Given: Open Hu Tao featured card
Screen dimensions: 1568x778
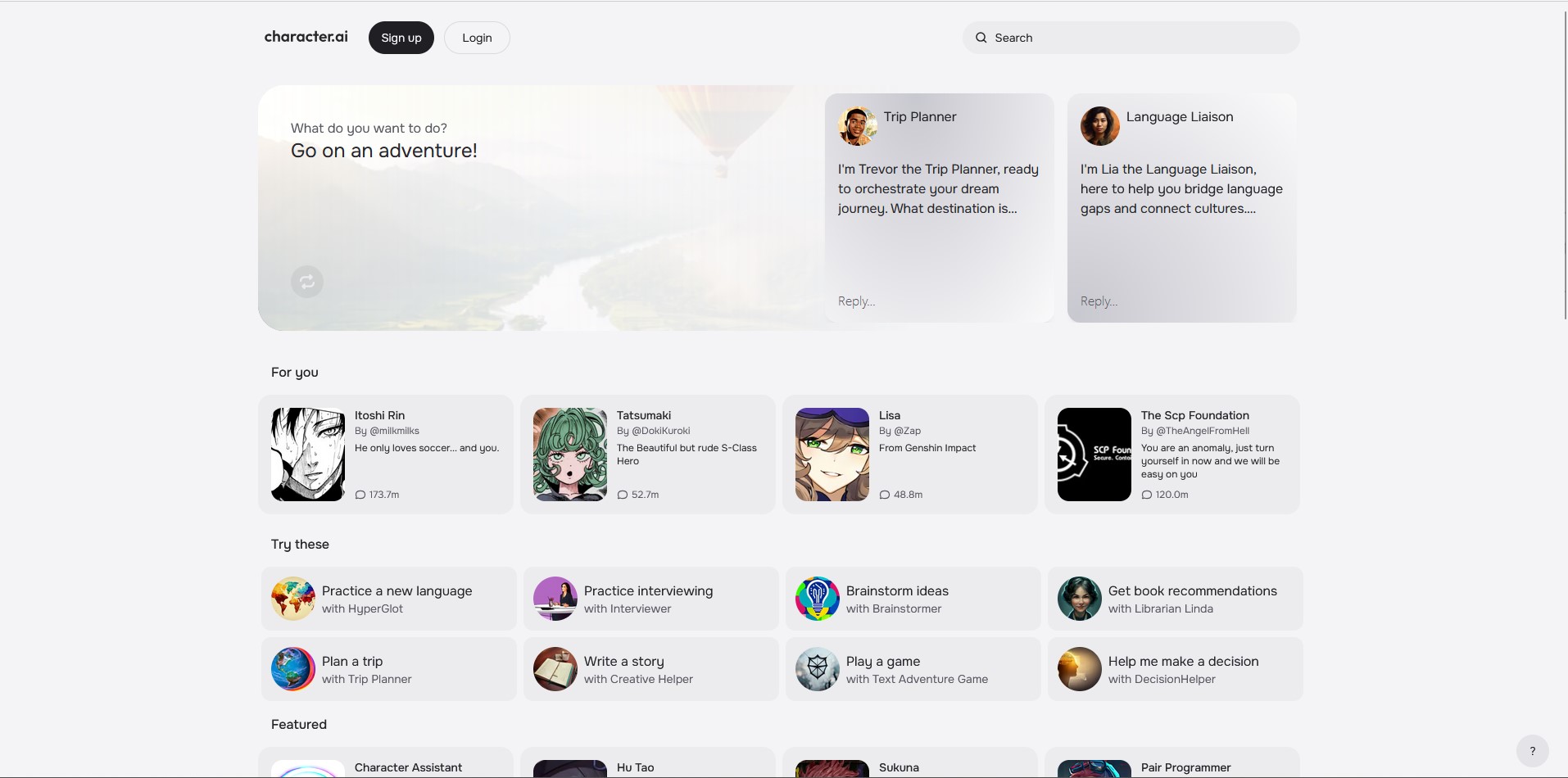Looking at the screenshot, I should [x=648, y=762].
